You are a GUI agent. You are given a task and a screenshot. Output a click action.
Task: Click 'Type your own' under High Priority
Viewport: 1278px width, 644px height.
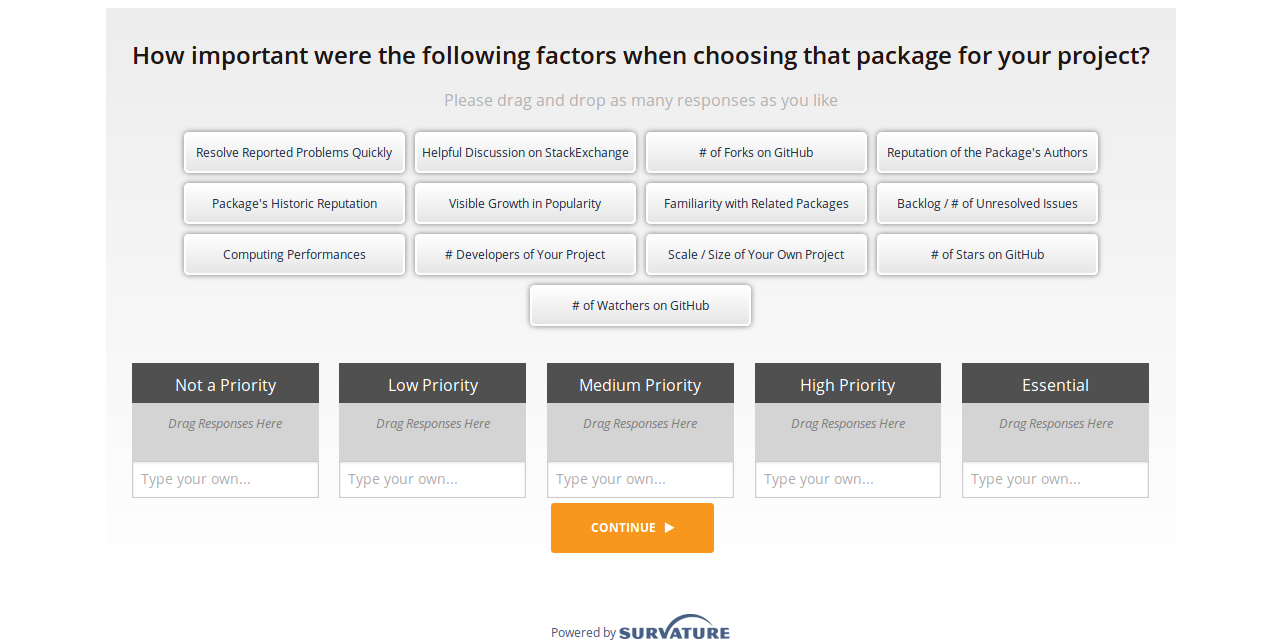[847, 480]
